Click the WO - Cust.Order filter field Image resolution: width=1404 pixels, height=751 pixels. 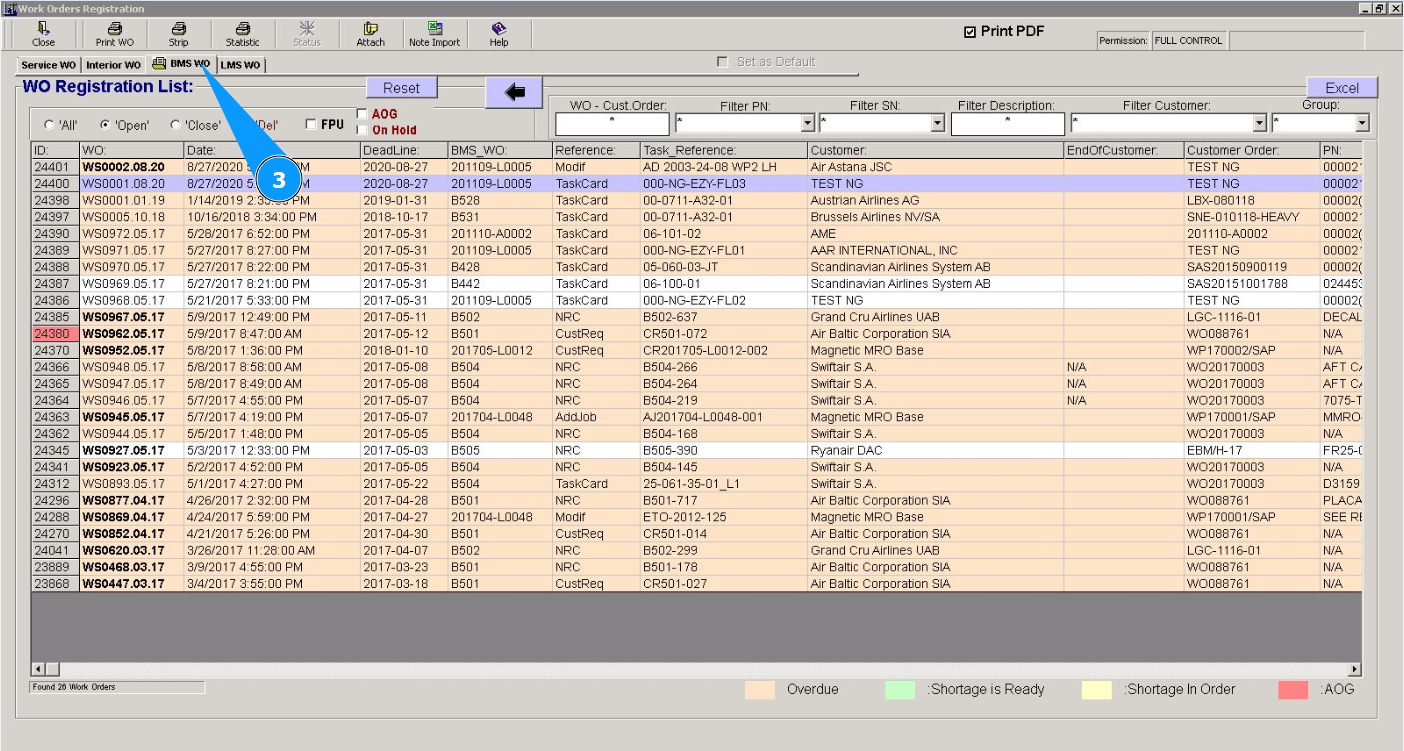tap(612, 124)
